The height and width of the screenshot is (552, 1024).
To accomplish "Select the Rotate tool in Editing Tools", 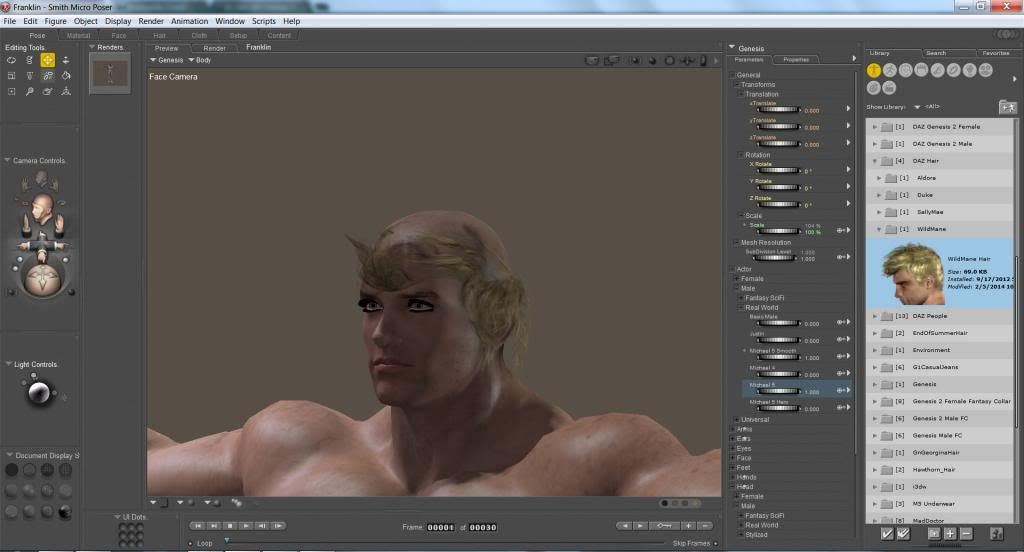I will pyautogui.click(x=11, y=60).
